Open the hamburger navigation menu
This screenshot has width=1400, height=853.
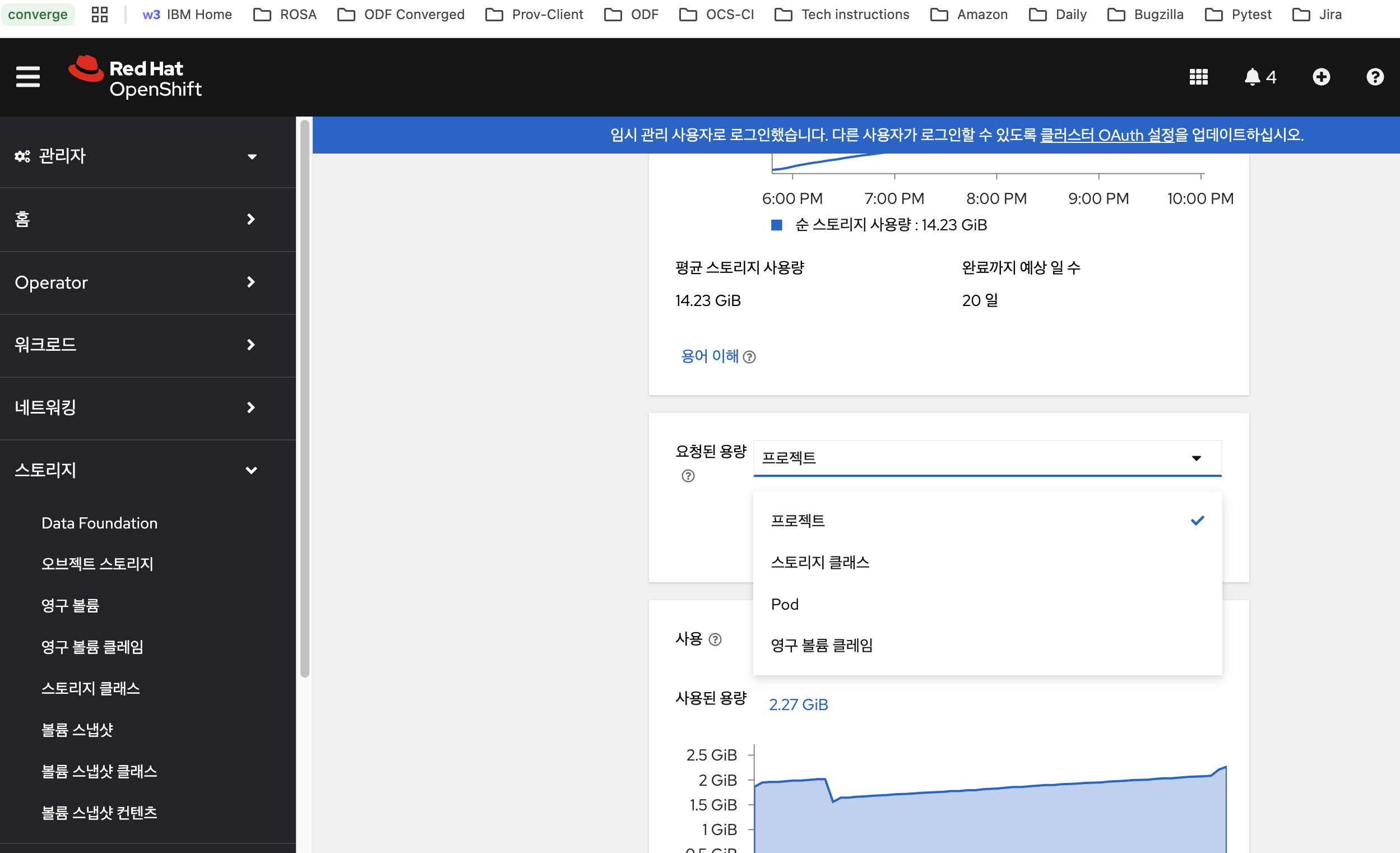click(28, 77)
